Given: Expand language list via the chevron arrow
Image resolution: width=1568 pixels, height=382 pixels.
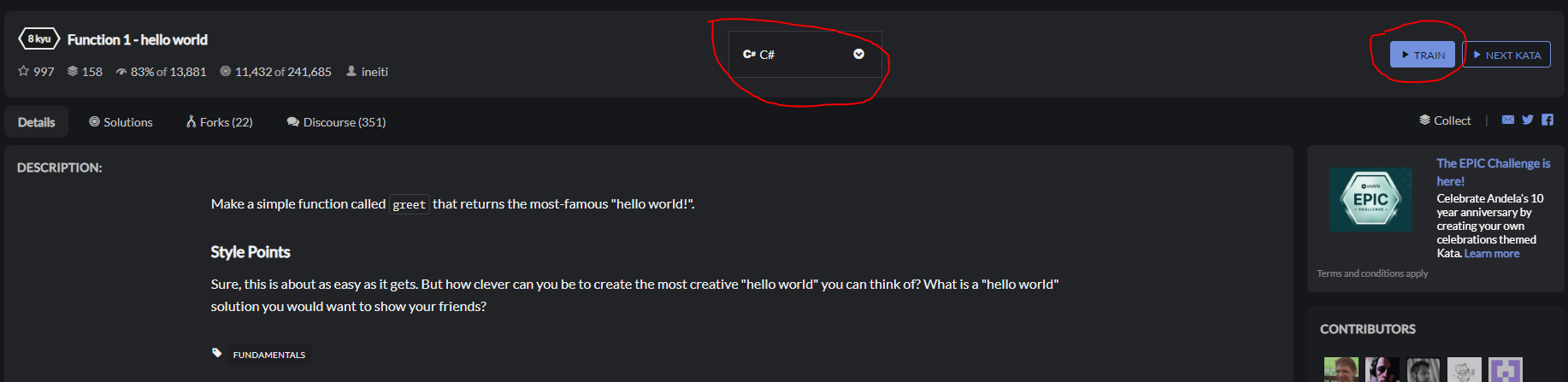Looking at the screenshot, I should 858,55.
